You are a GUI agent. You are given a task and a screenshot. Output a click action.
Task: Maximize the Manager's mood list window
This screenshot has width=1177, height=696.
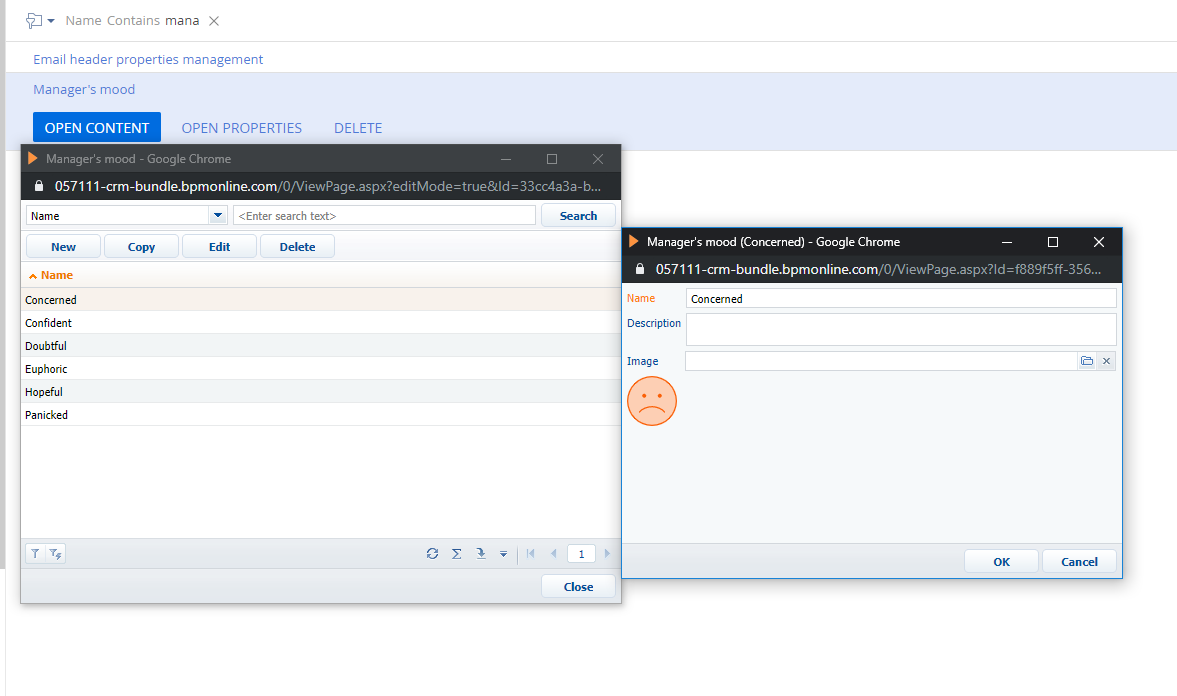coord(552,159)
